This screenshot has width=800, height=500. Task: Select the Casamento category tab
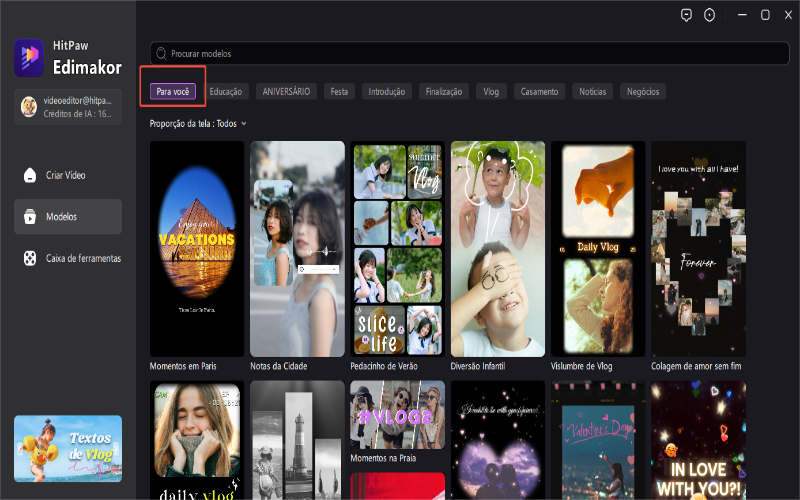(x=539, y=91)
